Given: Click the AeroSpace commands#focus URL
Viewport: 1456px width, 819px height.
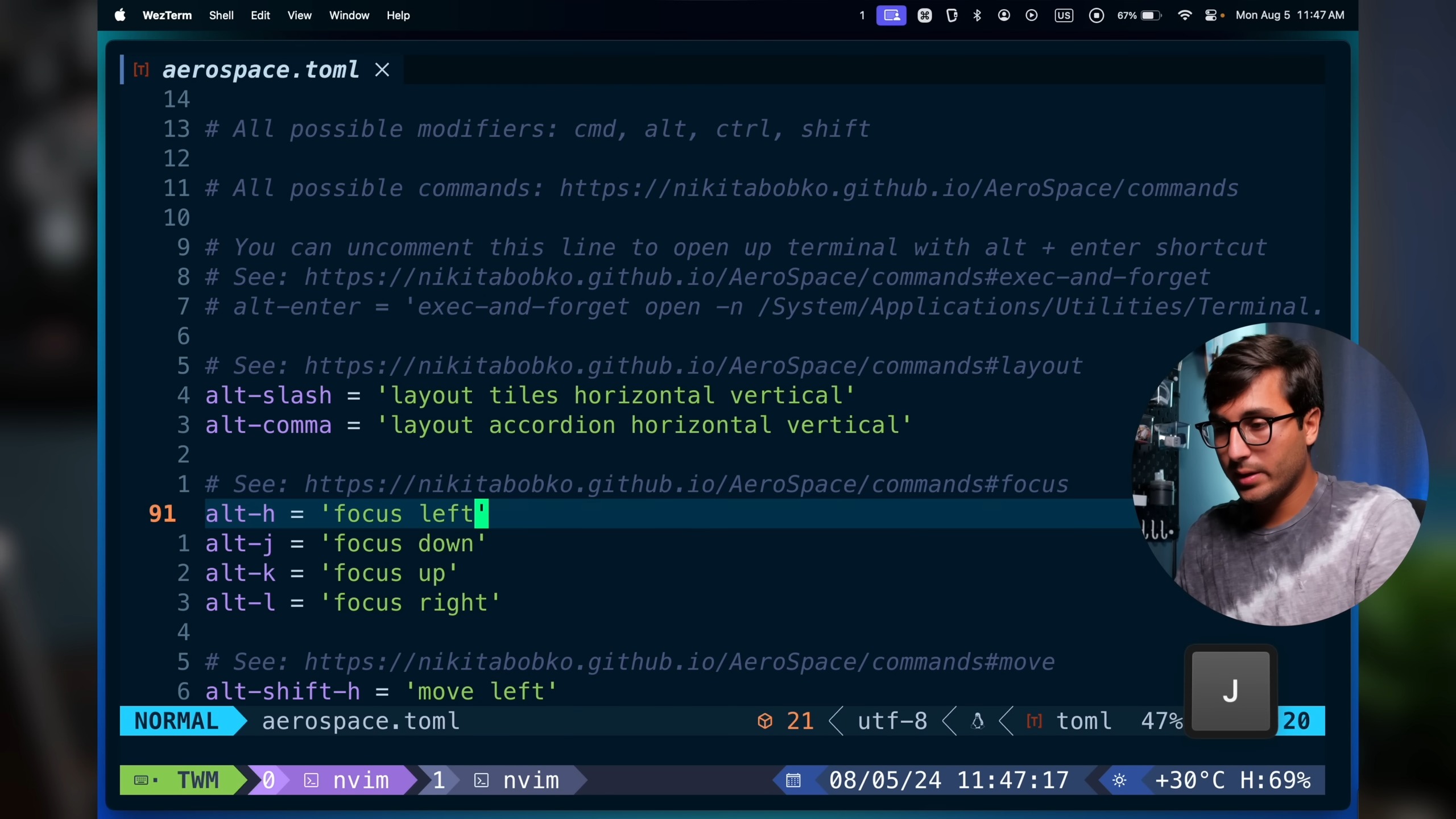Looking at the screenshot, I should click(x=686, y=485).
